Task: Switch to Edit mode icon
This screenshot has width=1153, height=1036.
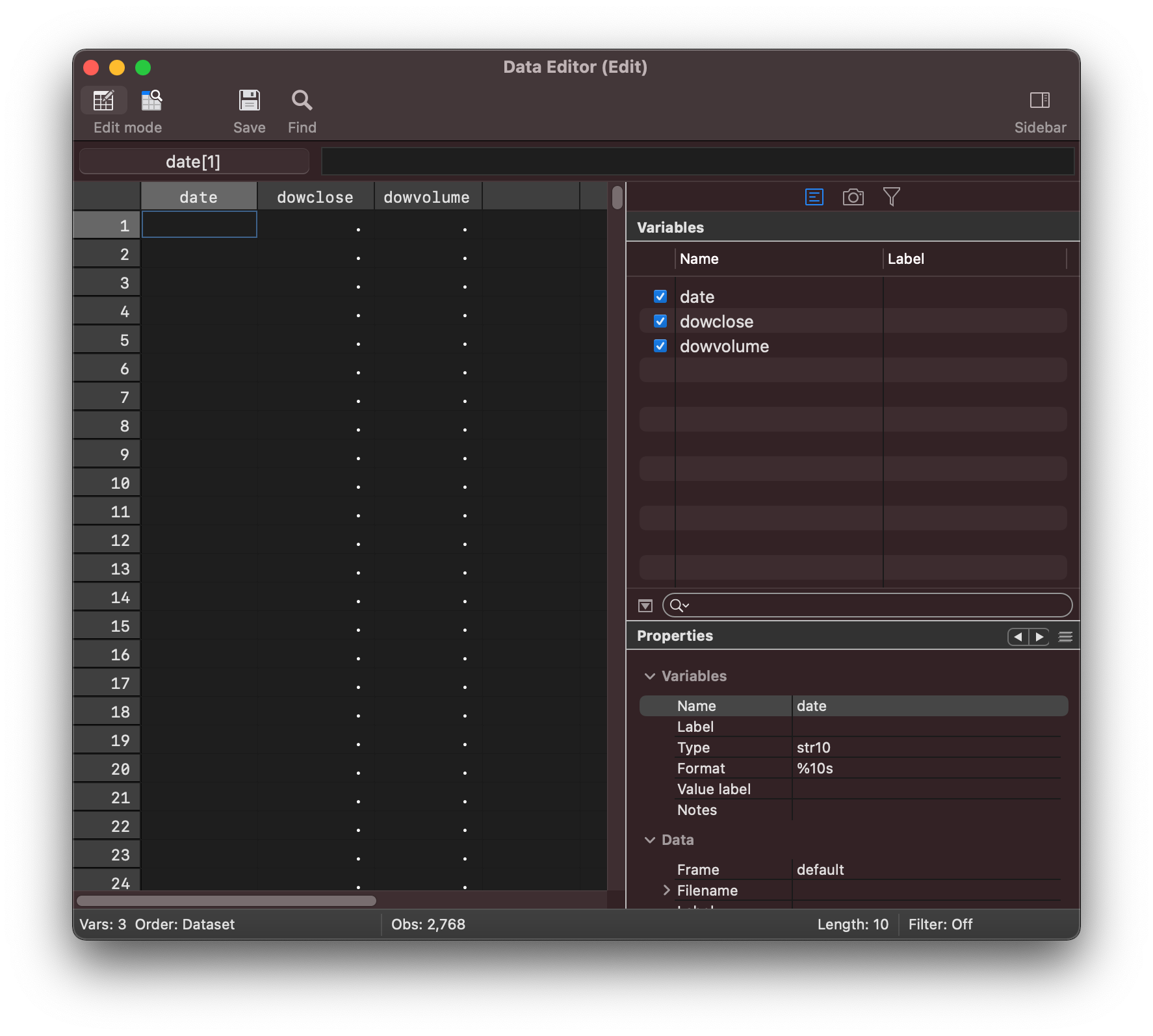Action: tap(104, 101)
